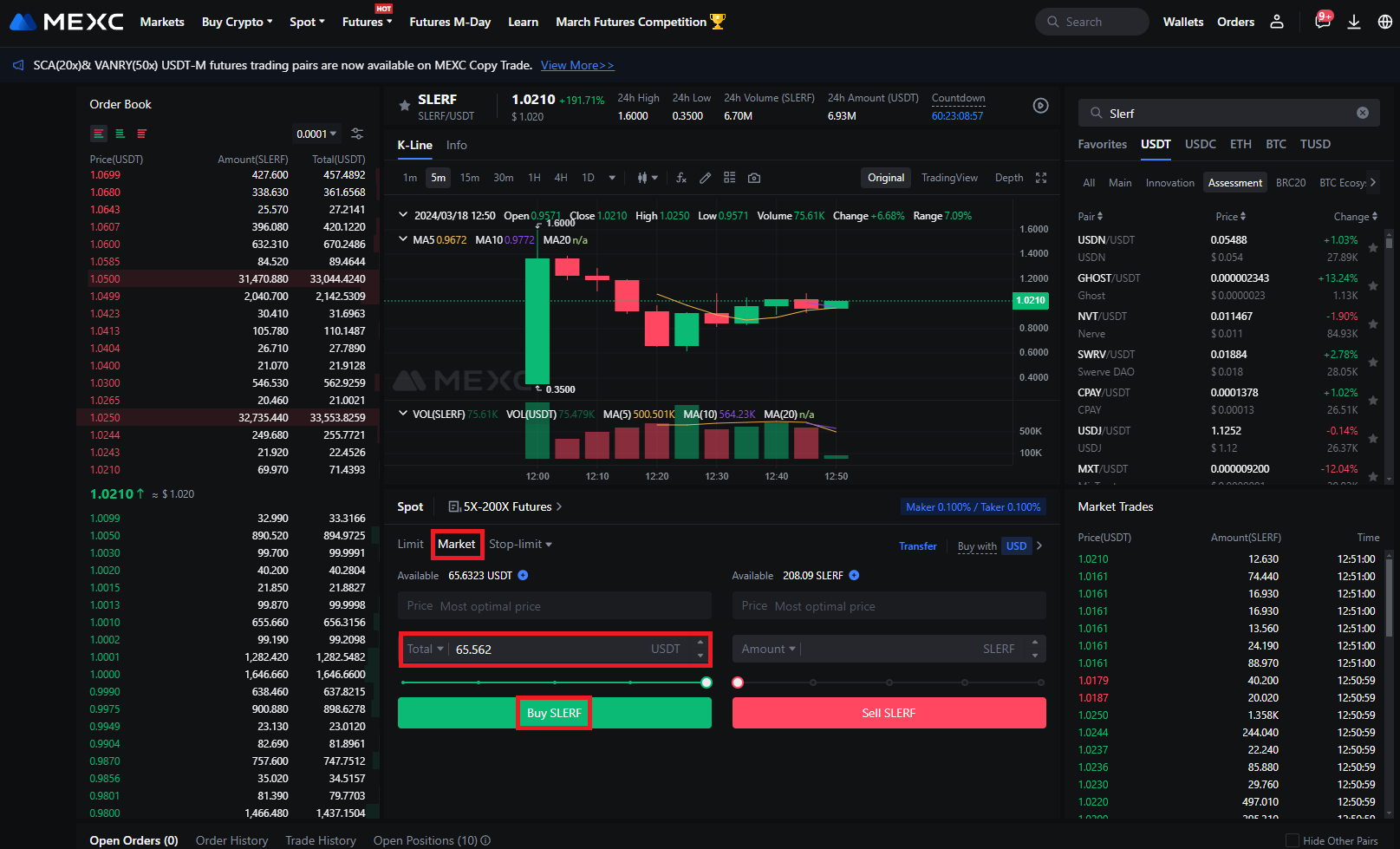The height and width of the screenshot is (849, 1400).
Task: Click the plus icon next to available USDT
Action: (523, 576)
